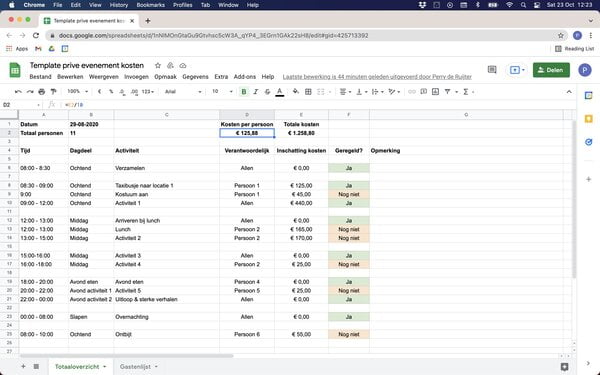Collapse the menus with the caret arrow
Viewport: 600px width, 375px height.
coord(569,92)
